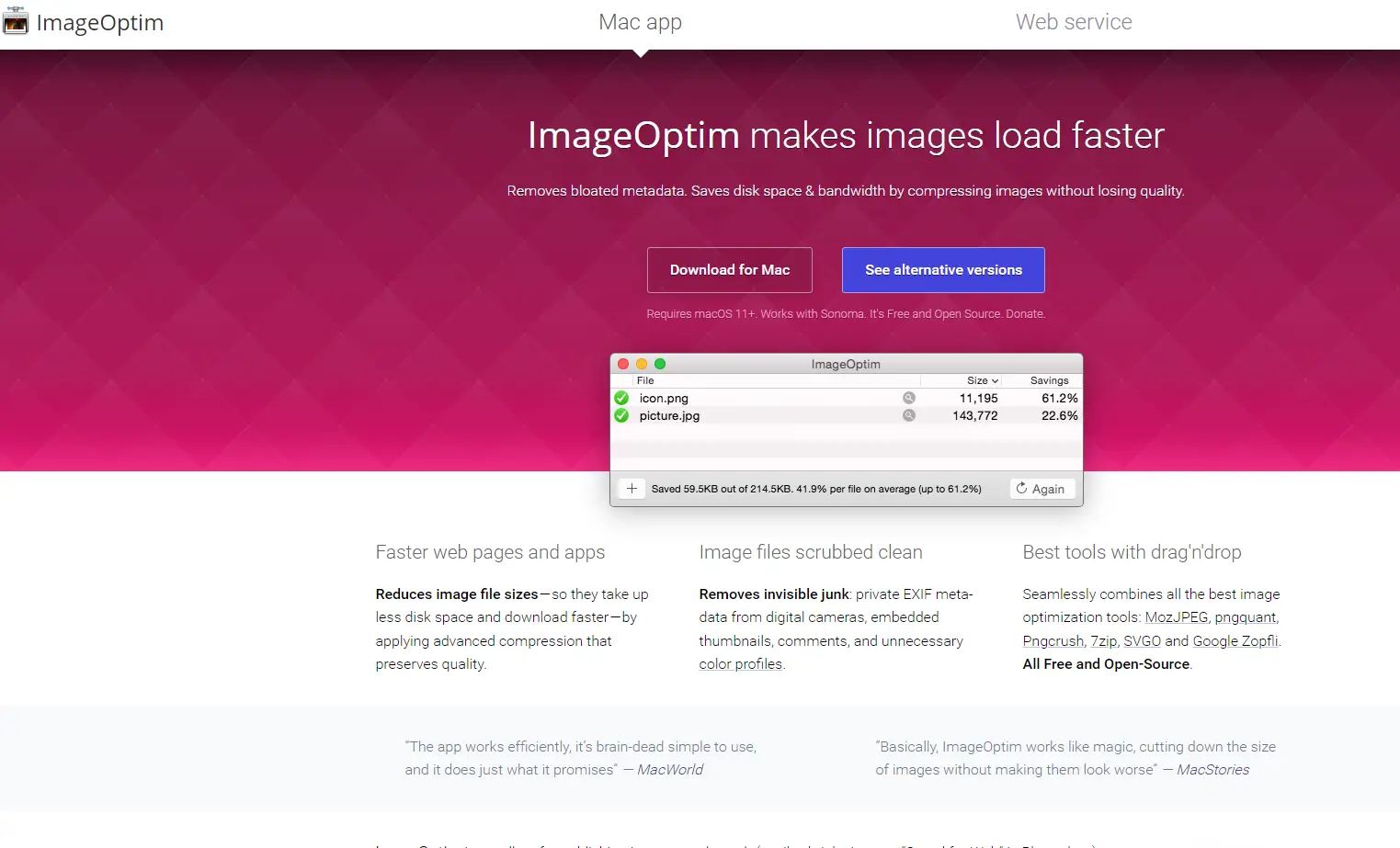Viewport: 1400px width, 848px height.
Task: Switch to the Mac app tab
Action: pyautogui.click(x=640, y=22)
